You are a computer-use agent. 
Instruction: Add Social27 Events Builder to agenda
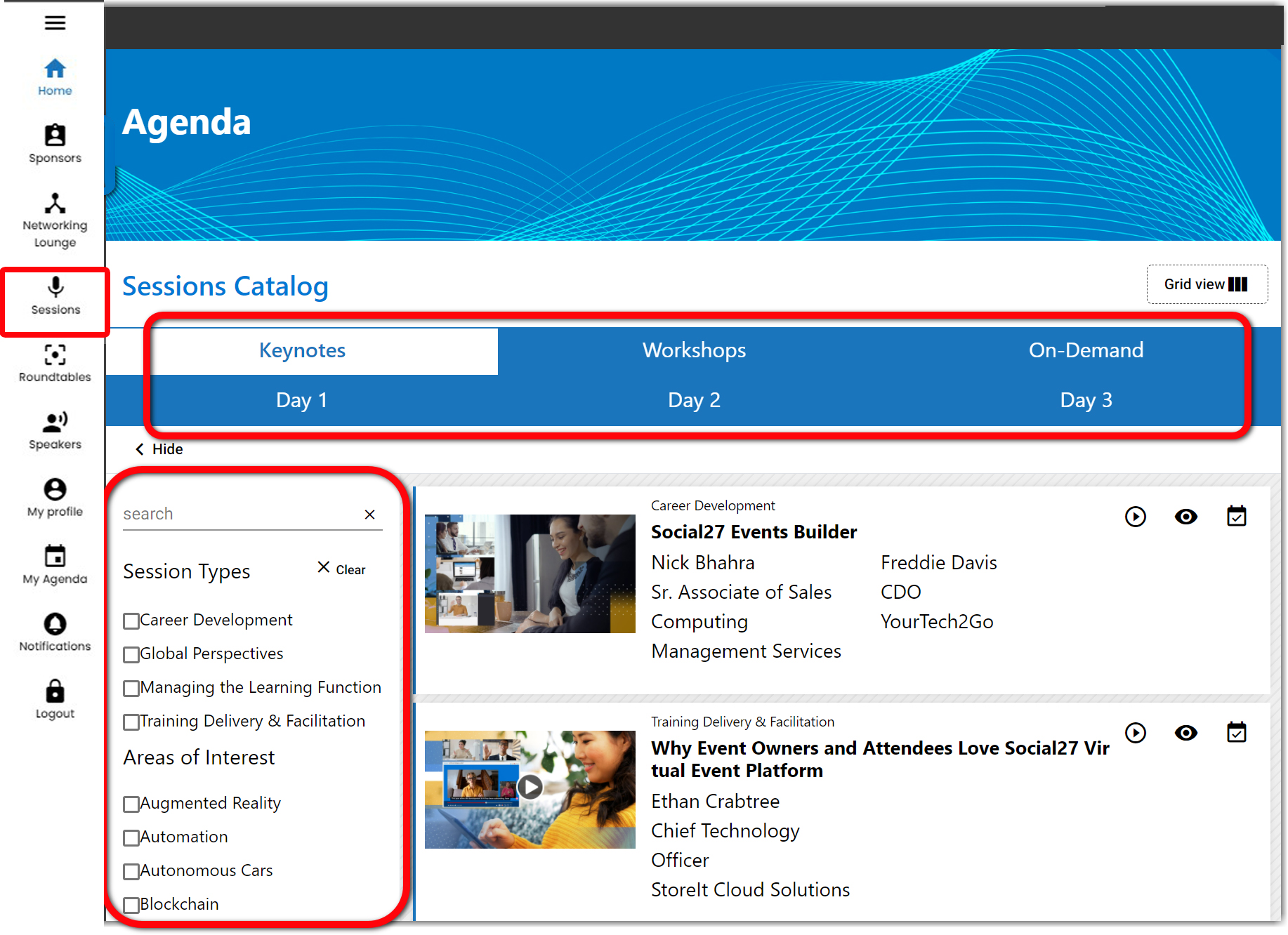1237,516
